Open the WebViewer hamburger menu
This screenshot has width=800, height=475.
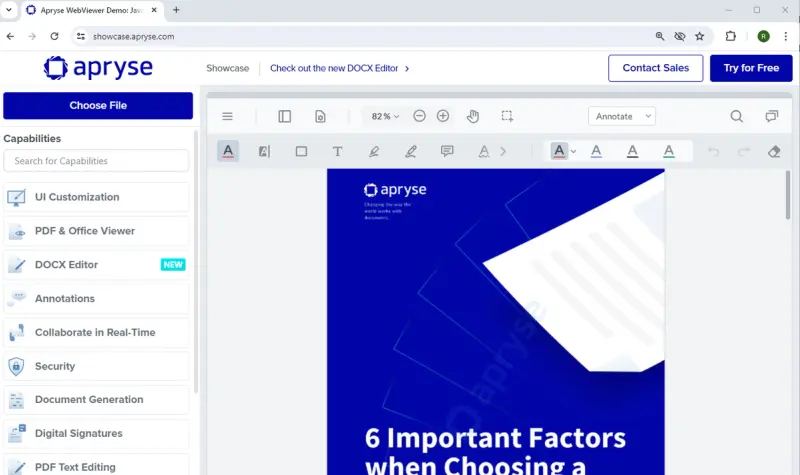228,116
